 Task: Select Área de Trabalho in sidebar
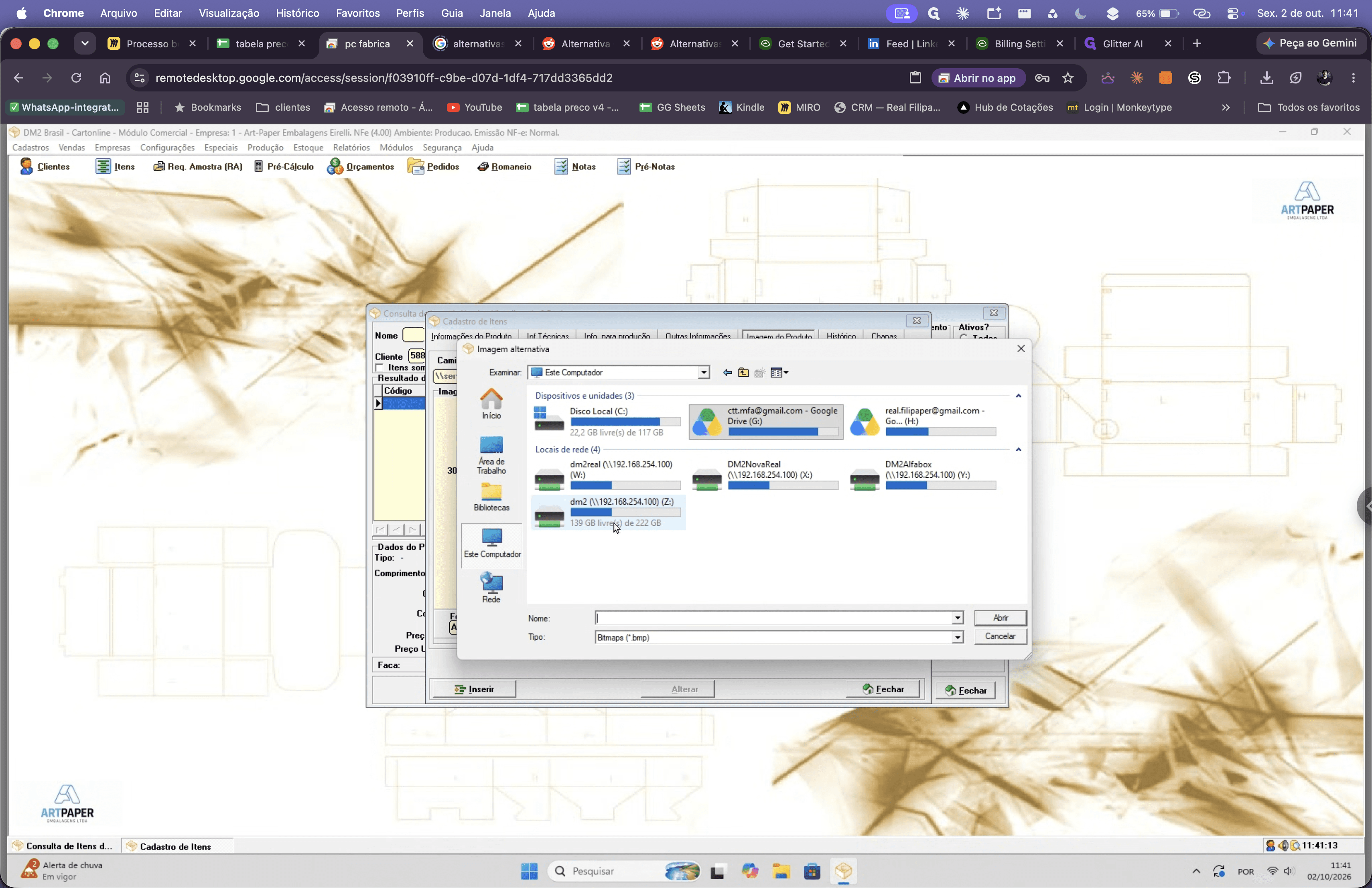[x=491, y=455]
